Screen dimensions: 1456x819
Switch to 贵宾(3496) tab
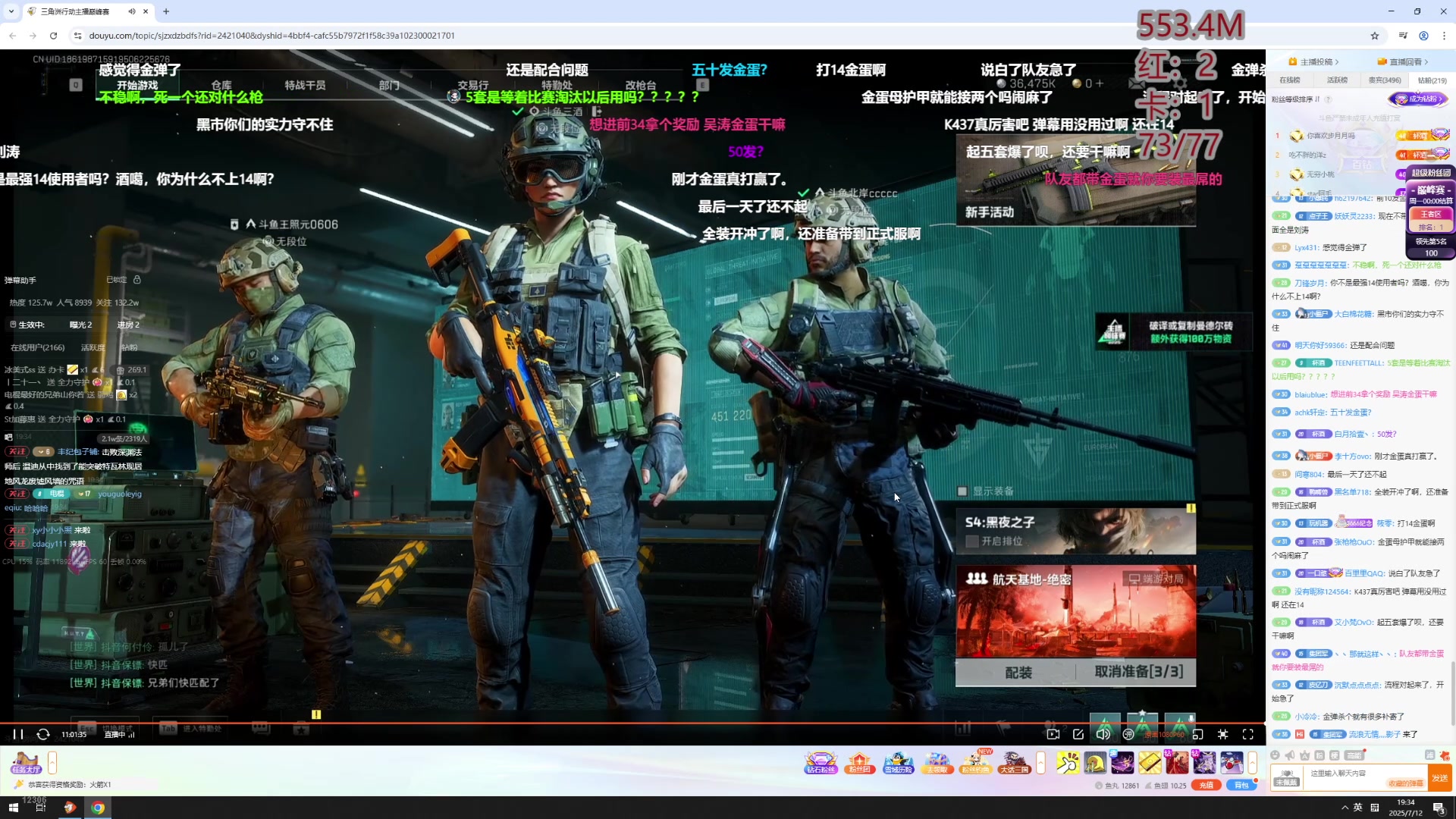[x=1385, y=80]
